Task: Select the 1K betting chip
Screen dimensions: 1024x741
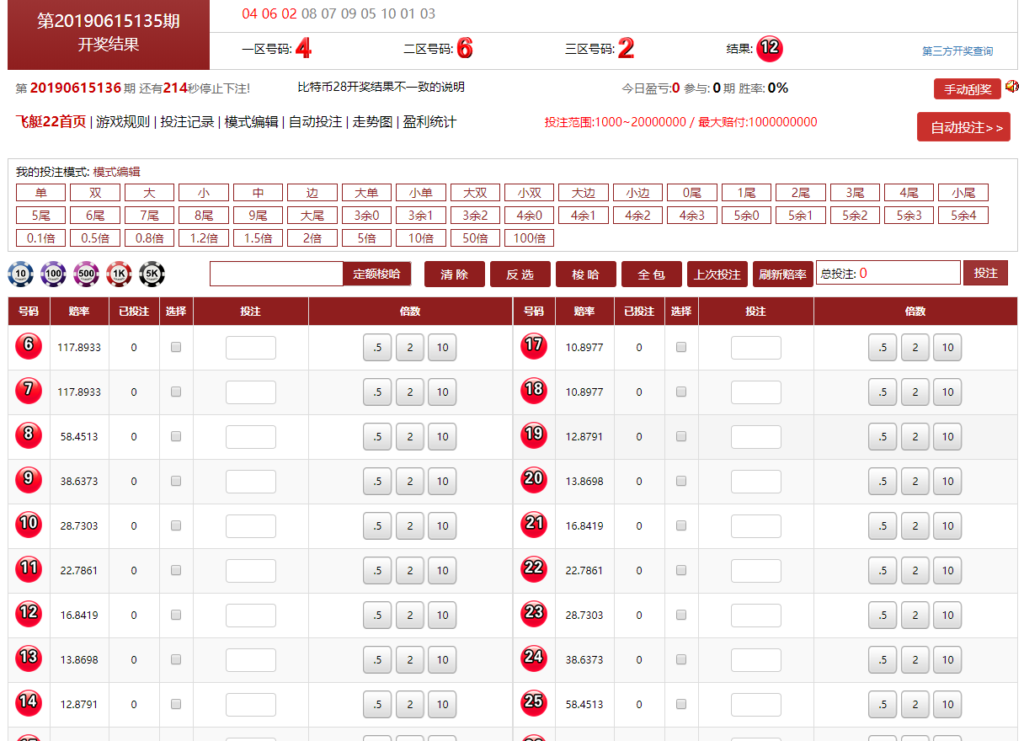Action: click(120, 274)
